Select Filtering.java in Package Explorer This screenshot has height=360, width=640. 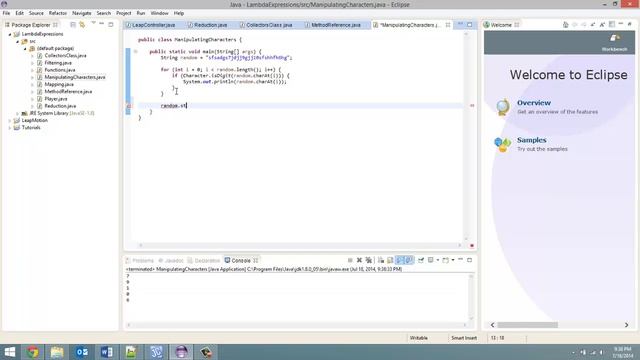tap(58, 63)
